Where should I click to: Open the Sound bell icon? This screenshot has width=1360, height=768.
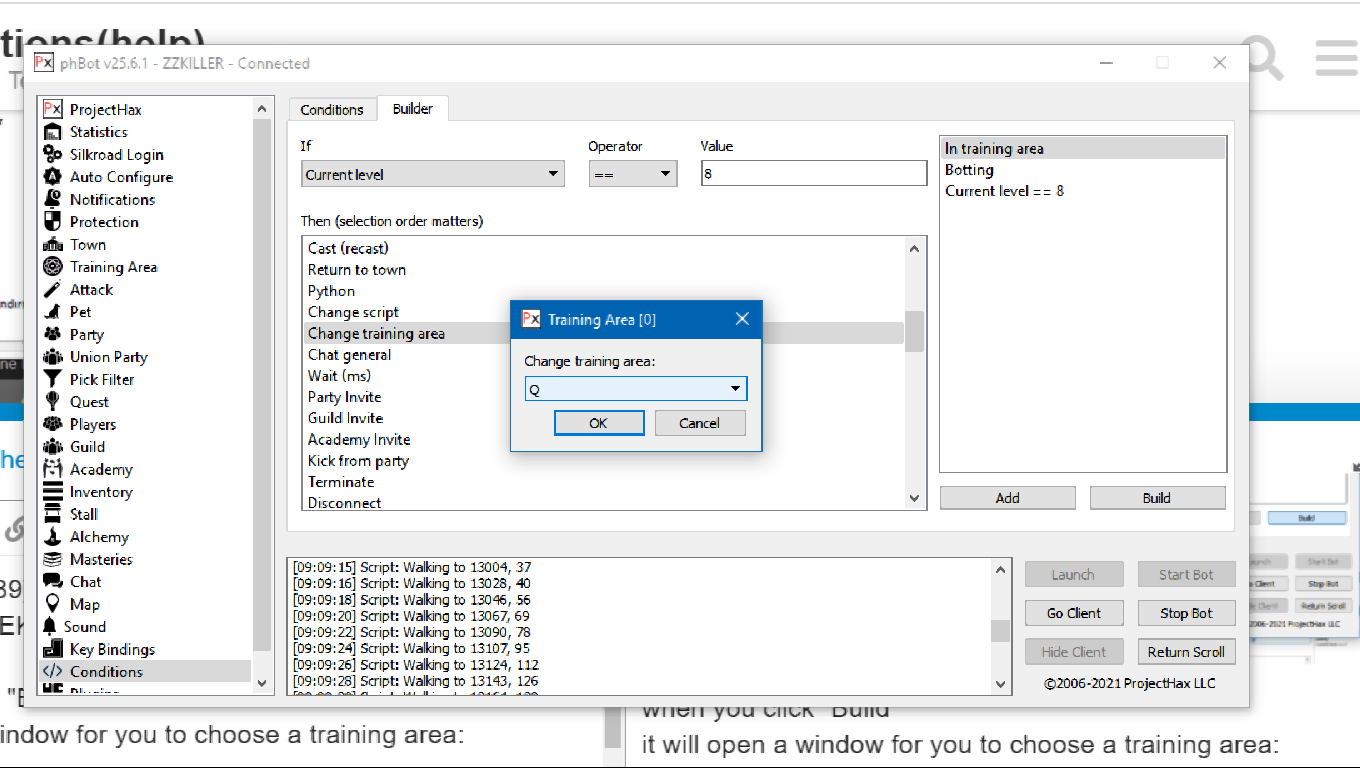pyautogui.click(x=51, y=627)
